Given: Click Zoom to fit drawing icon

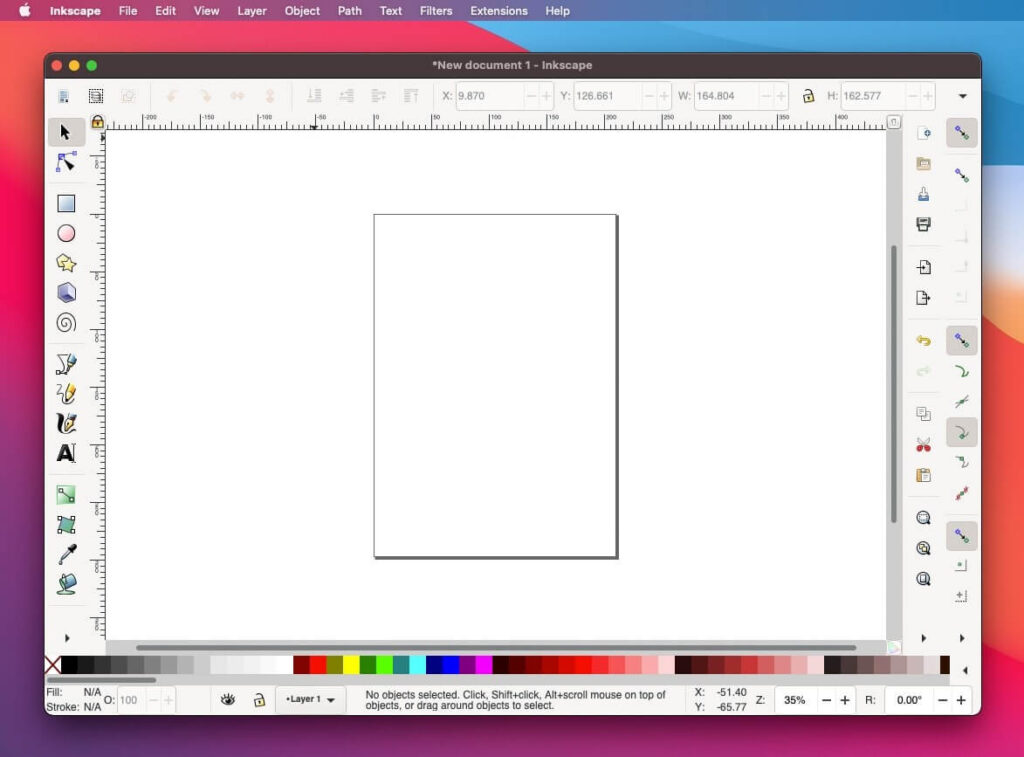Looking at the screenshot, I should point(923,549).
